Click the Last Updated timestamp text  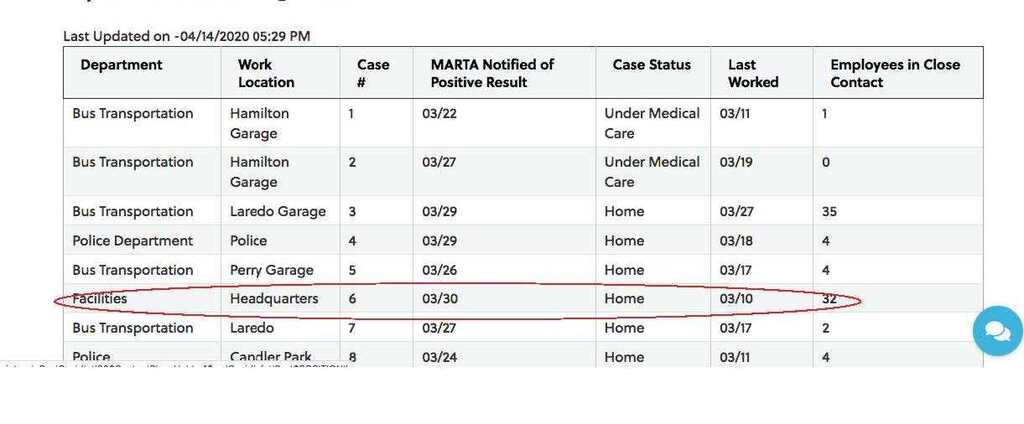pyautogui.click(x=187, y=36)
